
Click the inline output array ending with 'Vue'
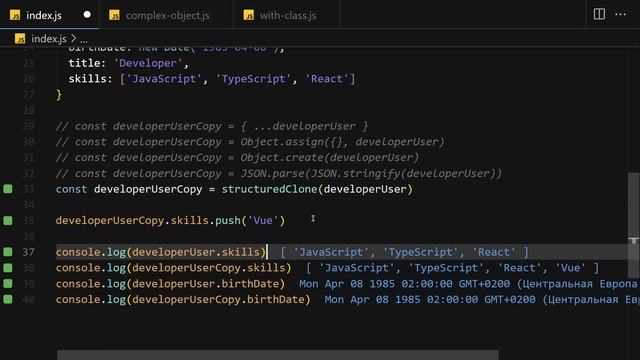[x=452, y=268]
